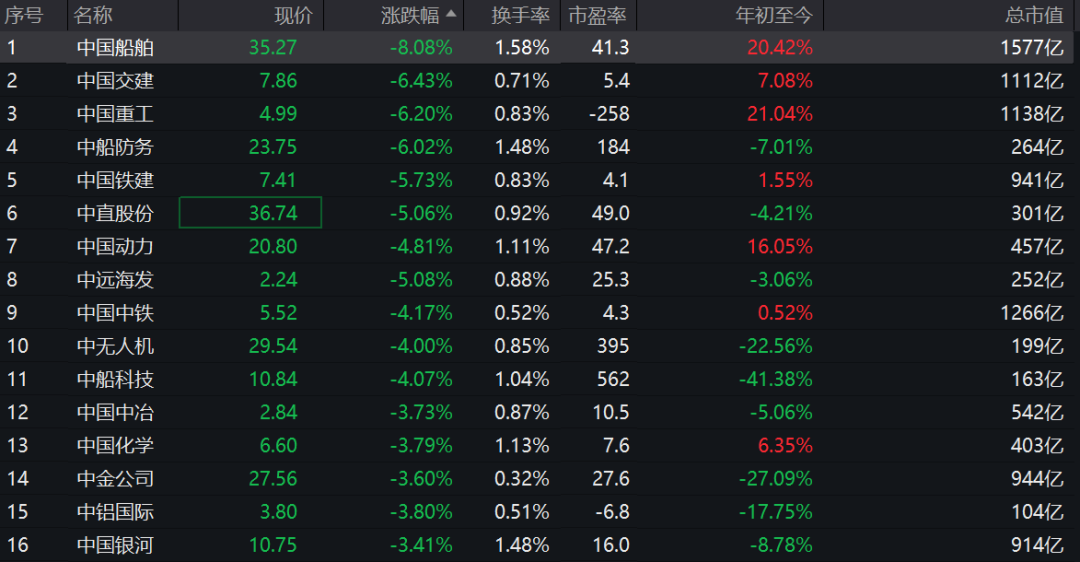Select the 中国银河 stock name
Image resolution: width=1080 pixels, height=562 pixels.
tap(115, 545)
